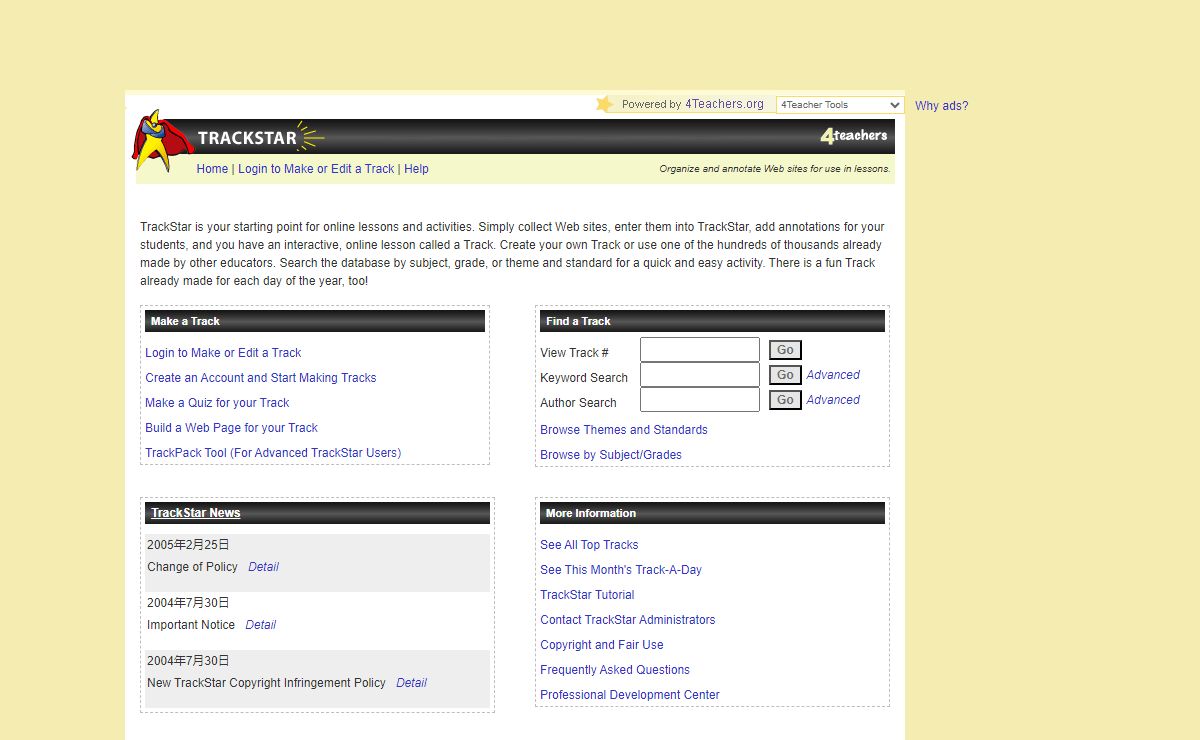Open Advanced link for Author Search
Viewport: 1200px width, 740px height.
coord(833,400)
